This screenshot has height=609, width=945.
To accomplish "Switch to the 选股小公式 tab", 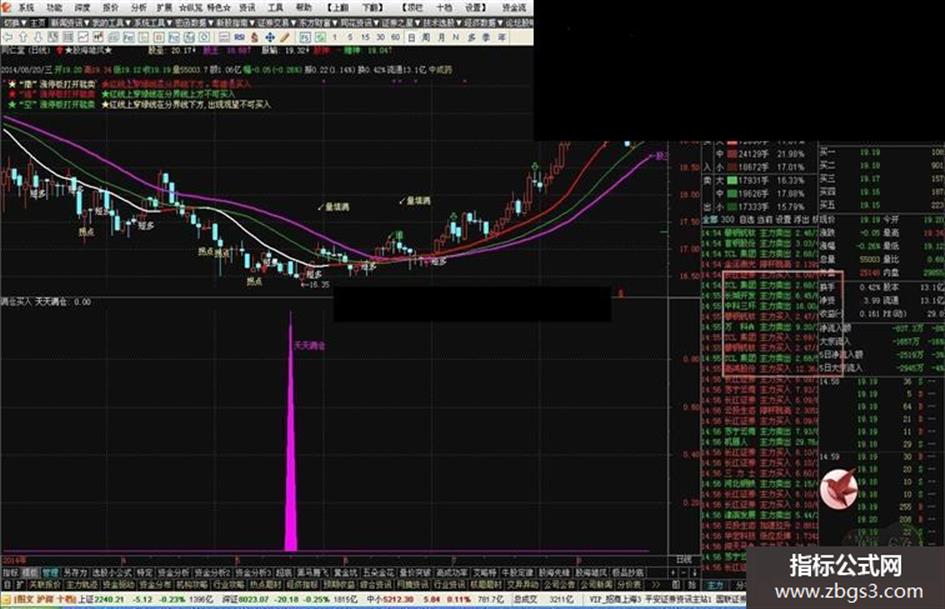I will pos(112,573).
